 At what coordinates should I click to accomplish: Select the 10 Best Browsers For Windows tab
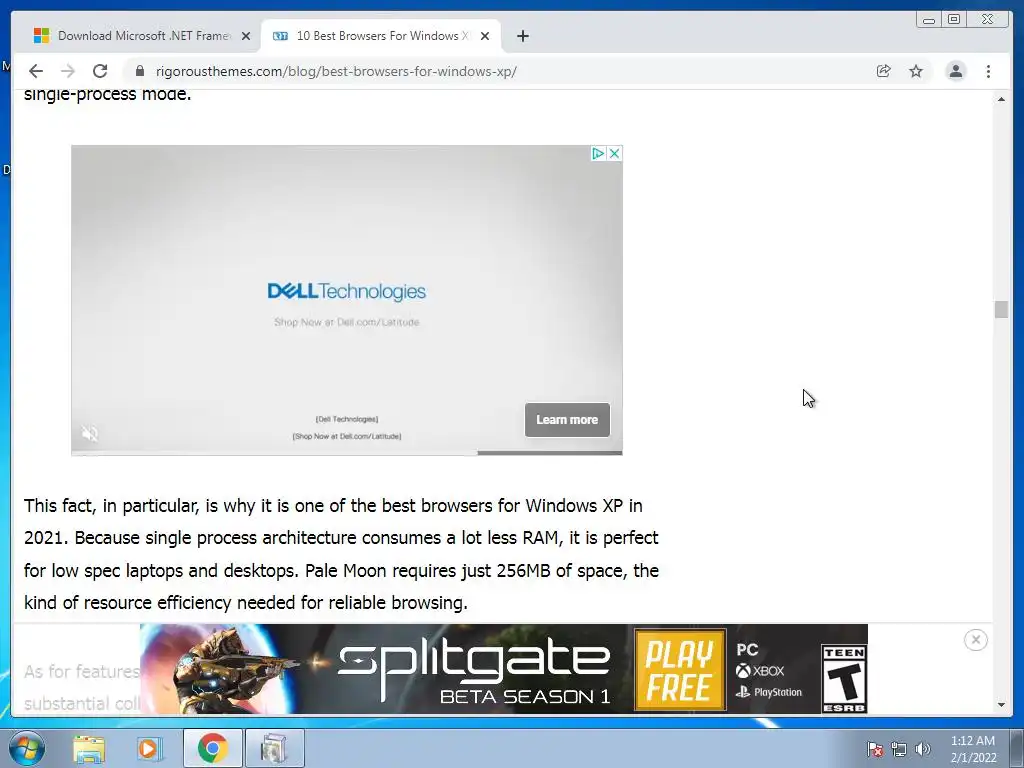pos(379,36)
